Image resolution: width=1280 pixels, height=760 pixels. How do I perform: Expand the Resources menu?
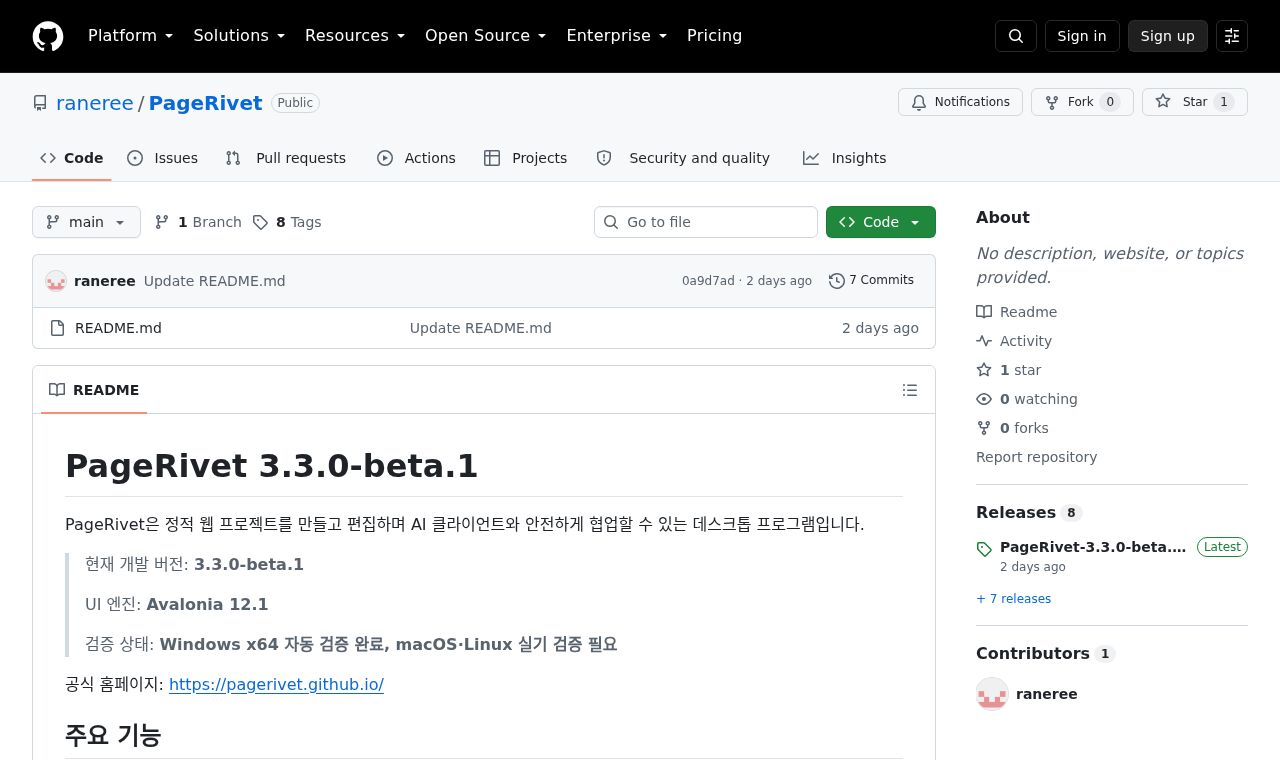tap(355, 36)
